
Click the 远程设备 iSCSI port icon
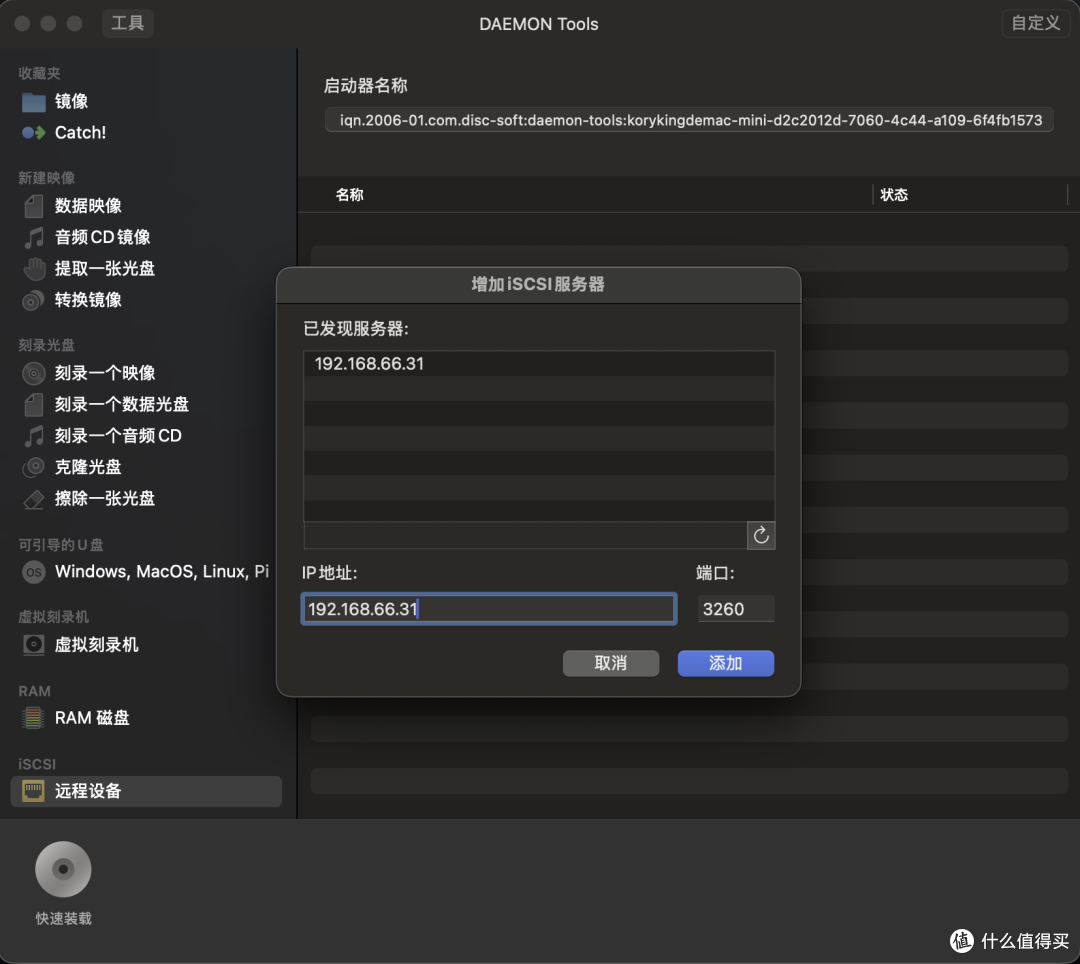(x=33, y=791)
